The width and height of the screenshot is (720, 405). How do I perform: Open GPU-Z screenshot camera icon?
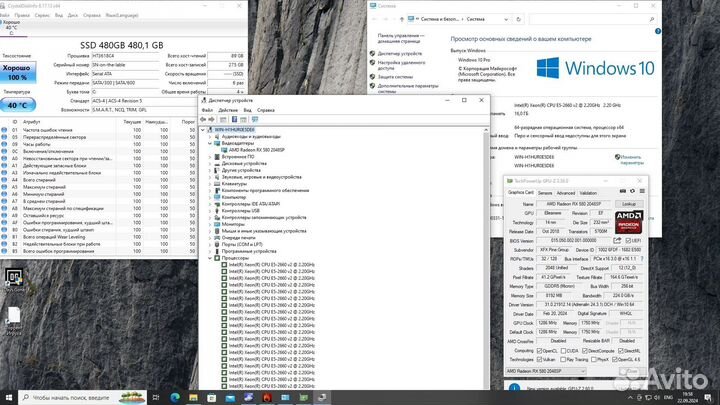coord(623,191)
